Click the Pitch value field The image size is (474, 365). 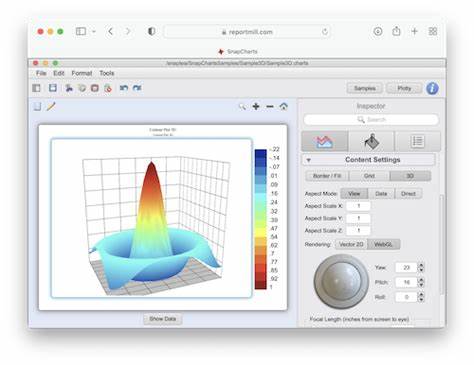406,282
